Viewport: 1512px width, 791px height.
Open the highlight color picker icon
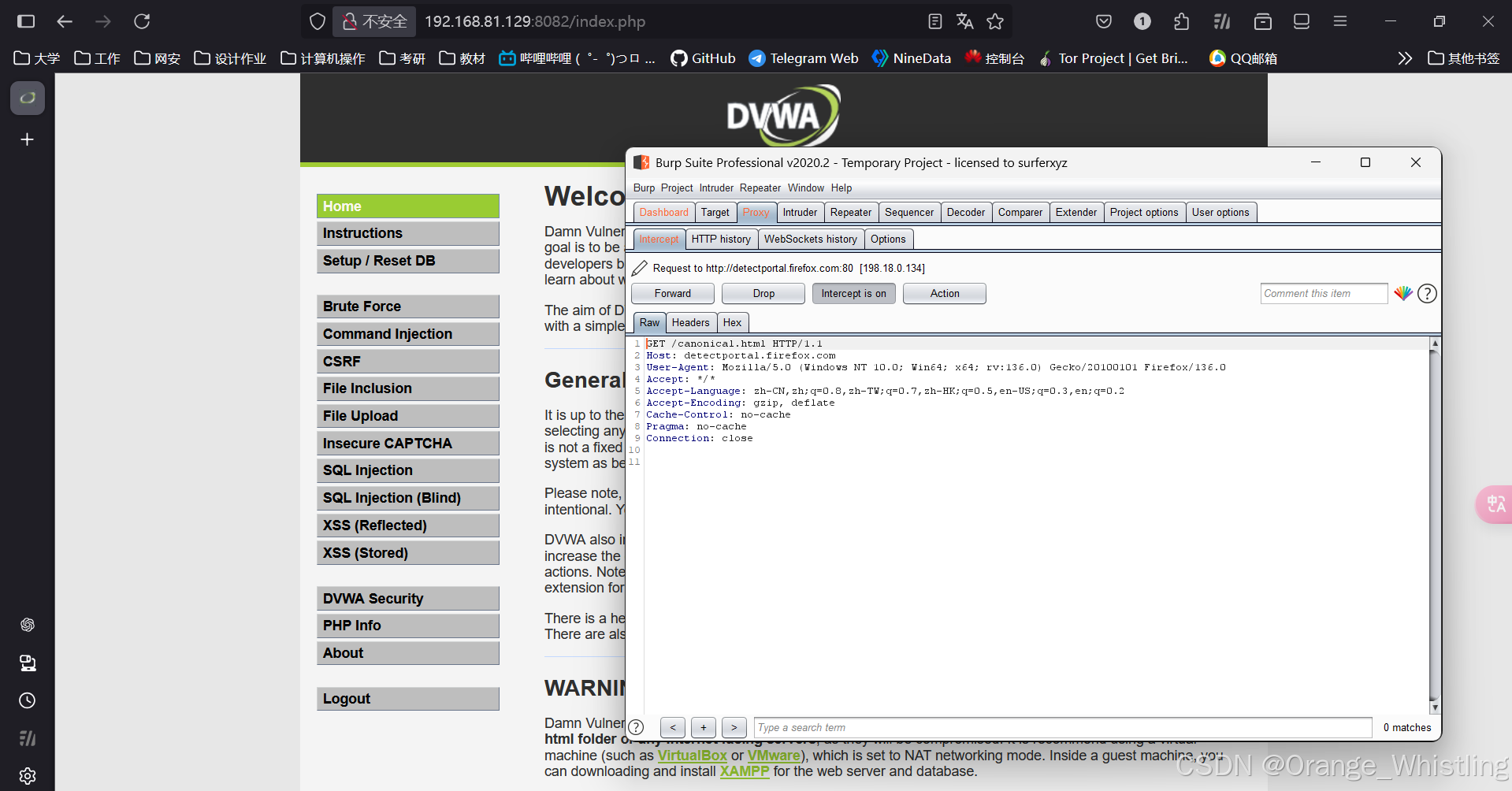[x=1403, y=293]
